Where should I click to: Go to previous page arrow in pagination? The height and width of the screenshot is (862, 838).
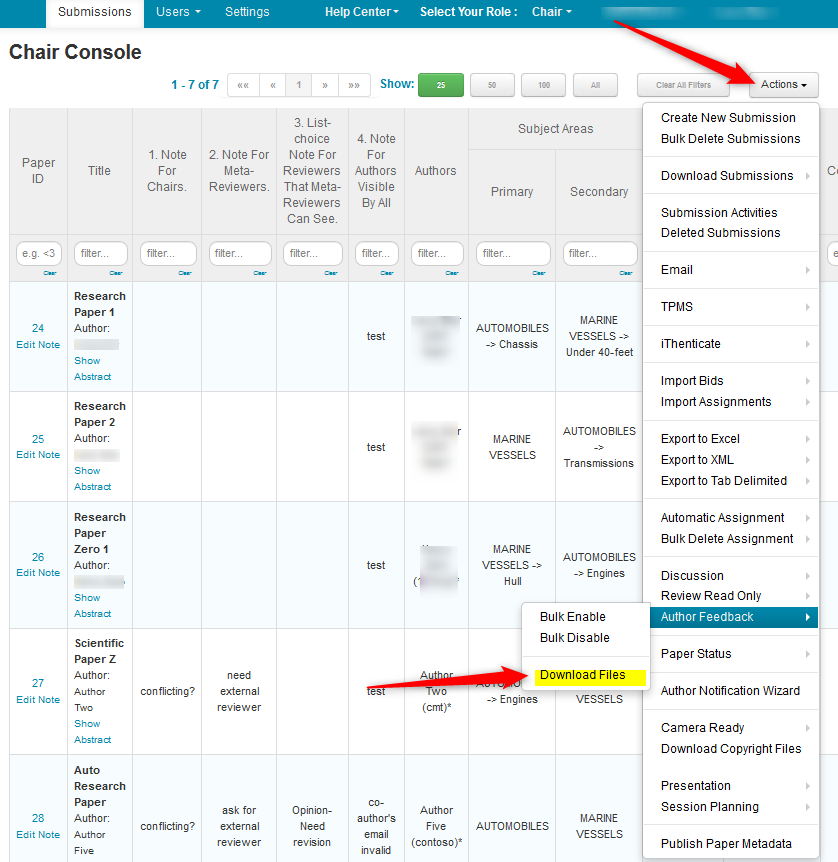pyautogui.click(x=272, y=86)
